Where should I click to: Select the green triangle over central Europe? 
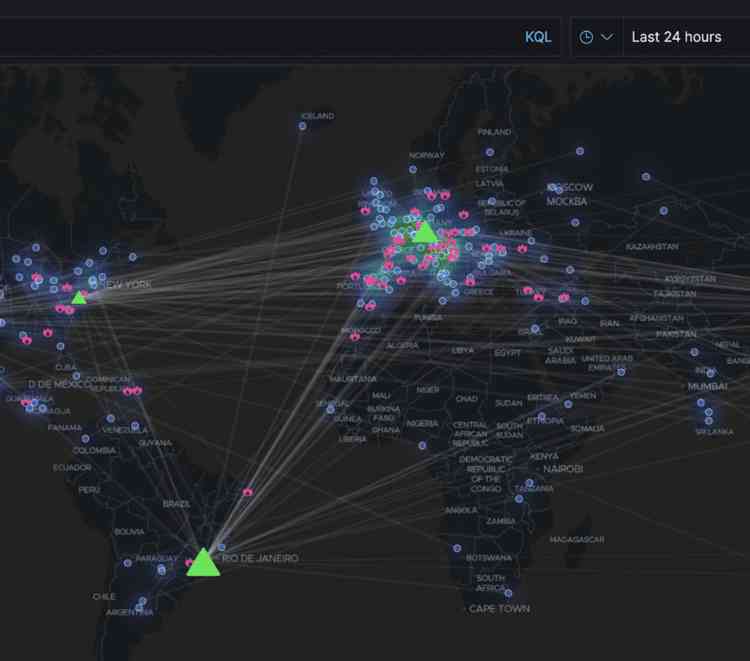coord(425,232)
